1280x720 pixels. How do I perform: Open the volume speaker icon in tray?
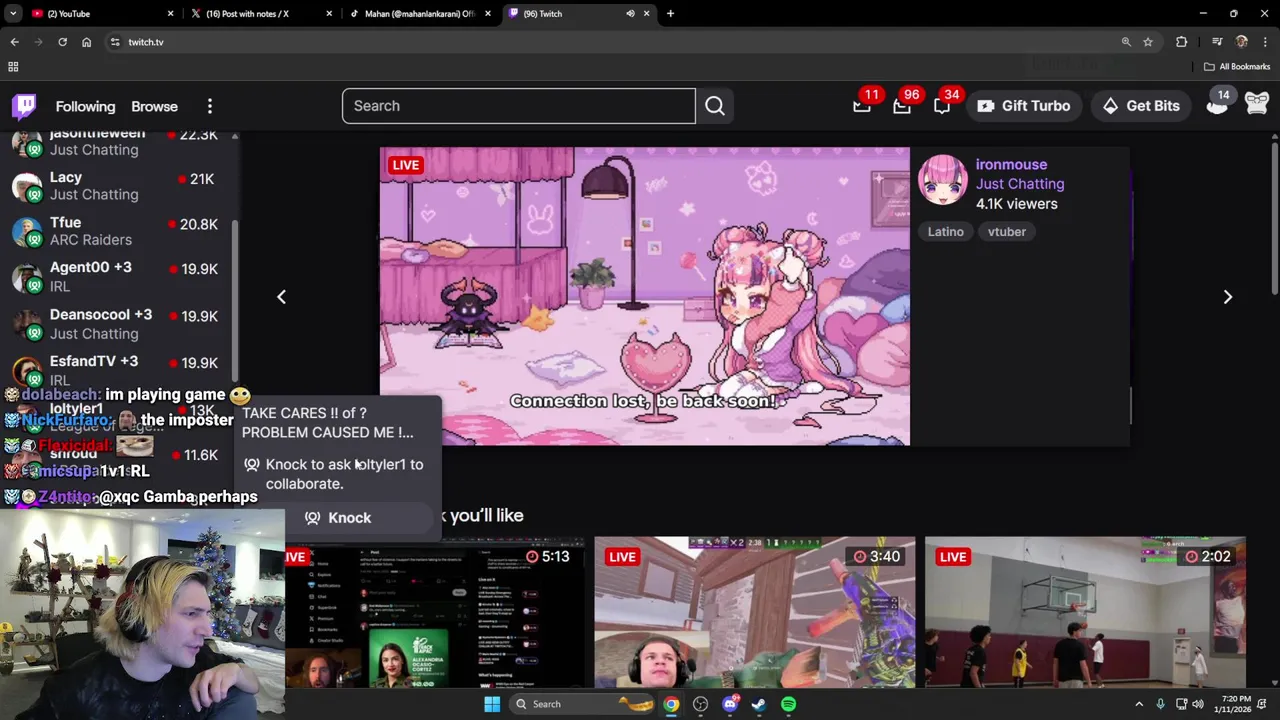[x=1198, y=704]
